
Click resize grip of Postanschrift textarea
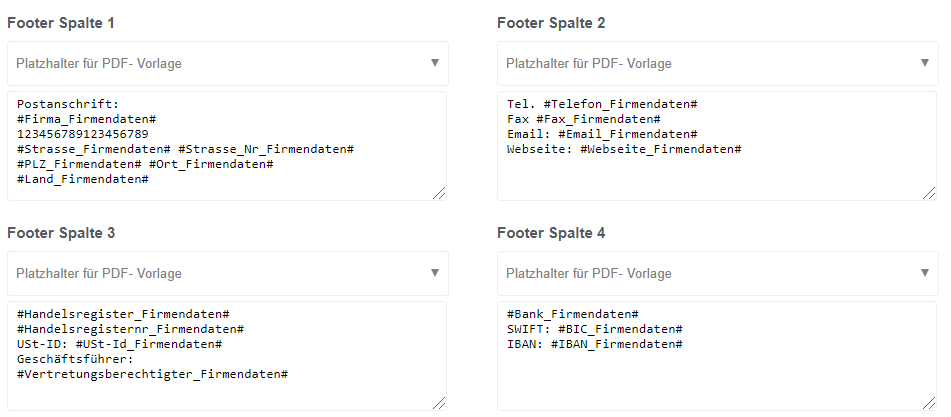click(439, 193)
